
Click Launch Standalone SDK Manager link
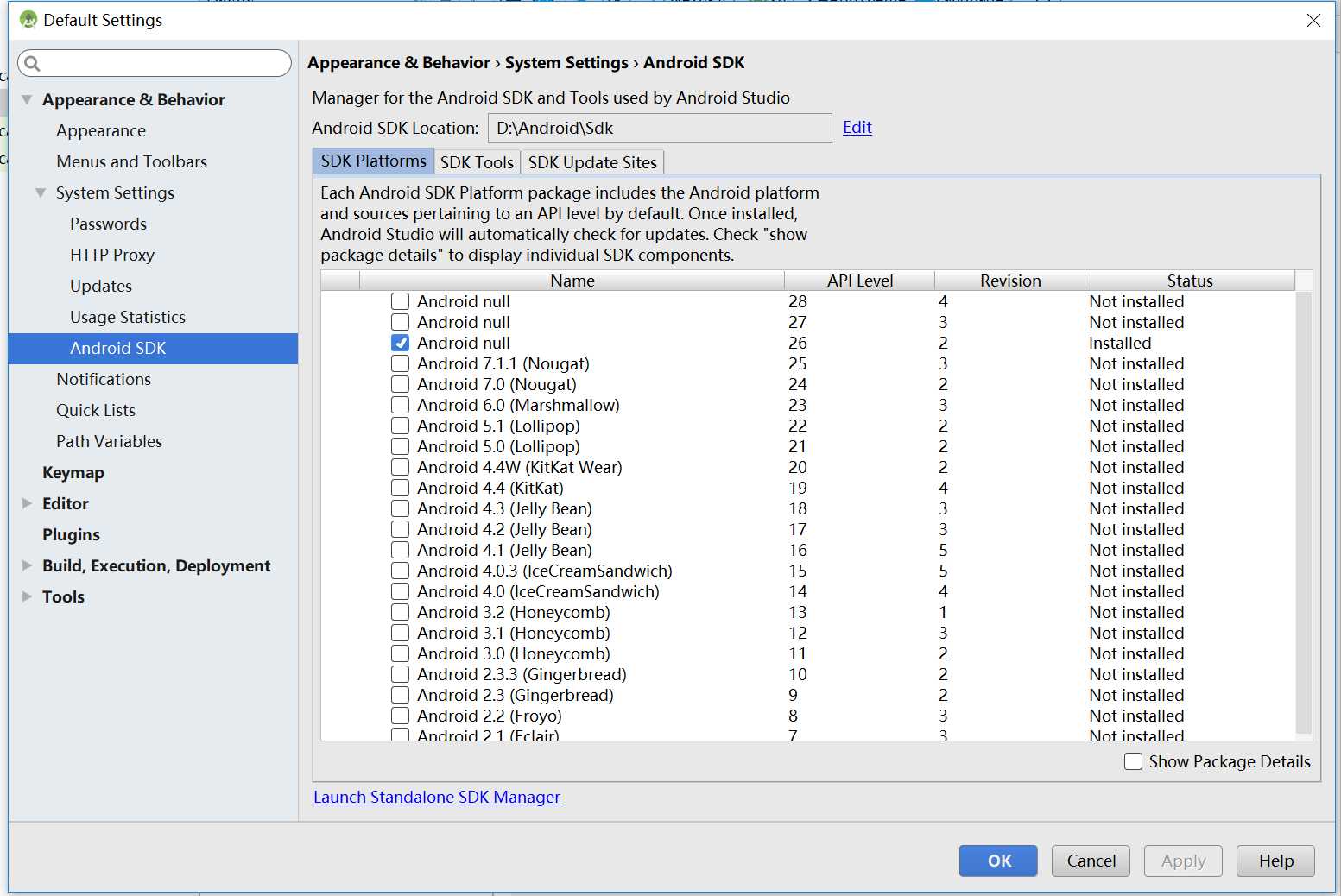[437, 797]
